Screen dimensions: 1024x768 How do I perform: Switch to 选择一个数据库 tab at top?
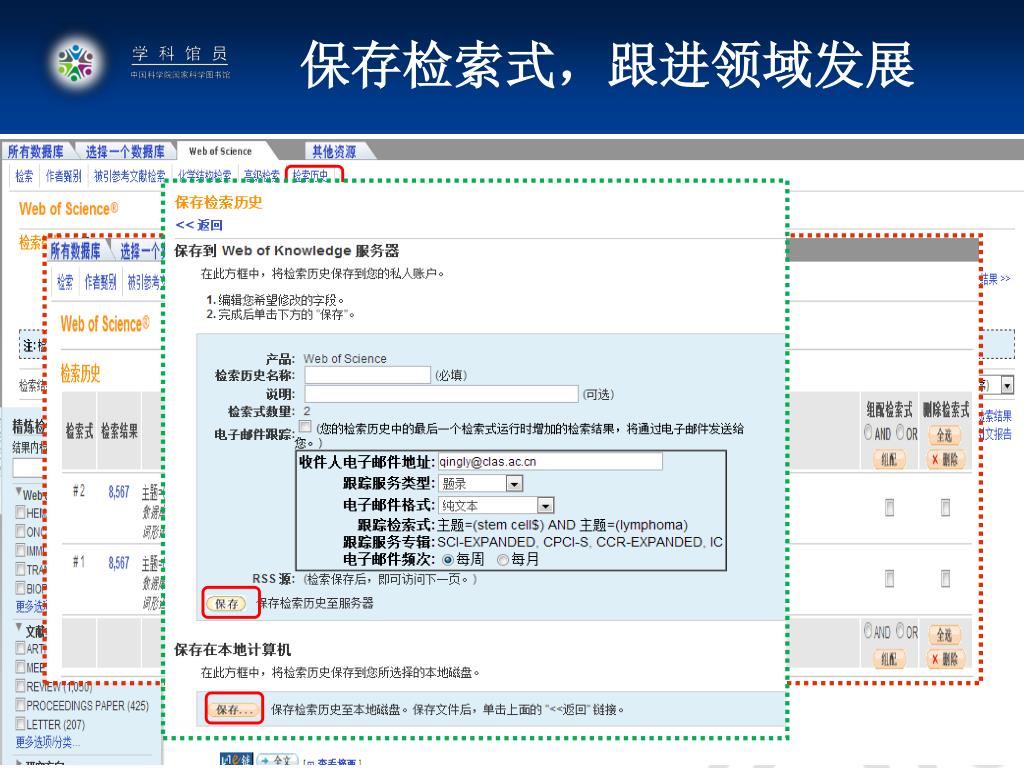tap(125, 152)
